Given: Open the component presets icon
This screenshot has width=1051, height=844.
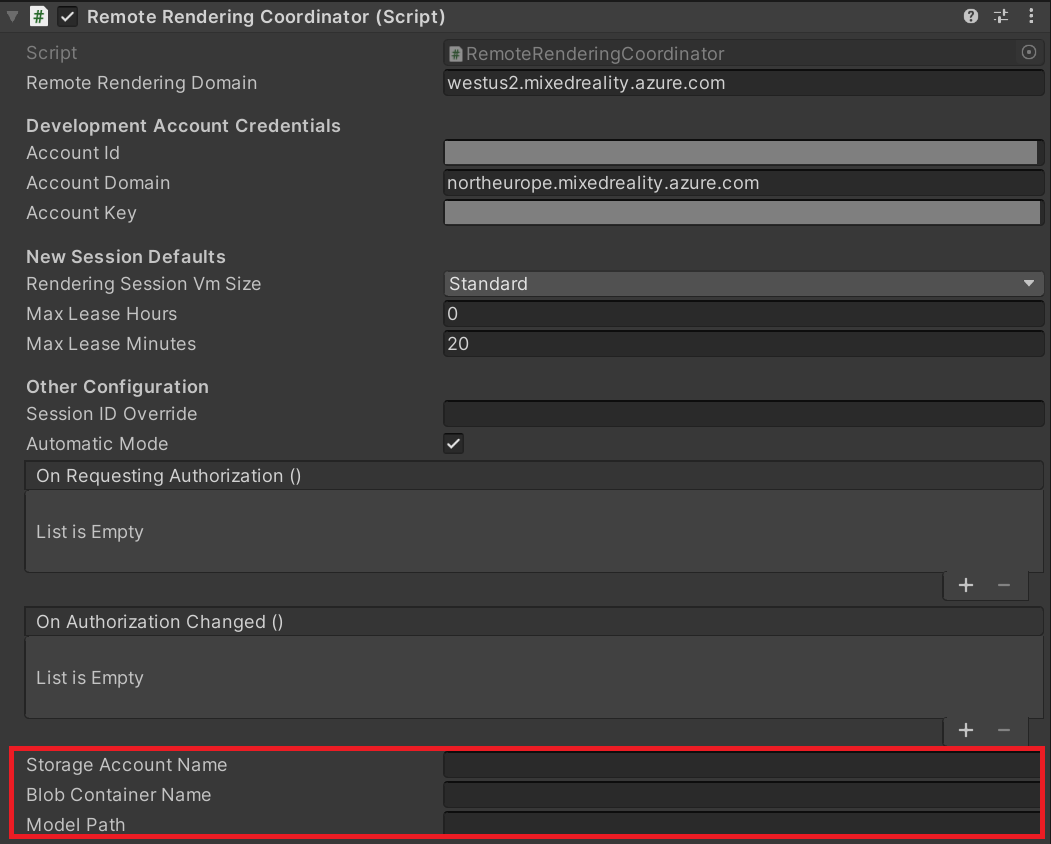Looking at the screenshot, I should tap(1001, 17).
